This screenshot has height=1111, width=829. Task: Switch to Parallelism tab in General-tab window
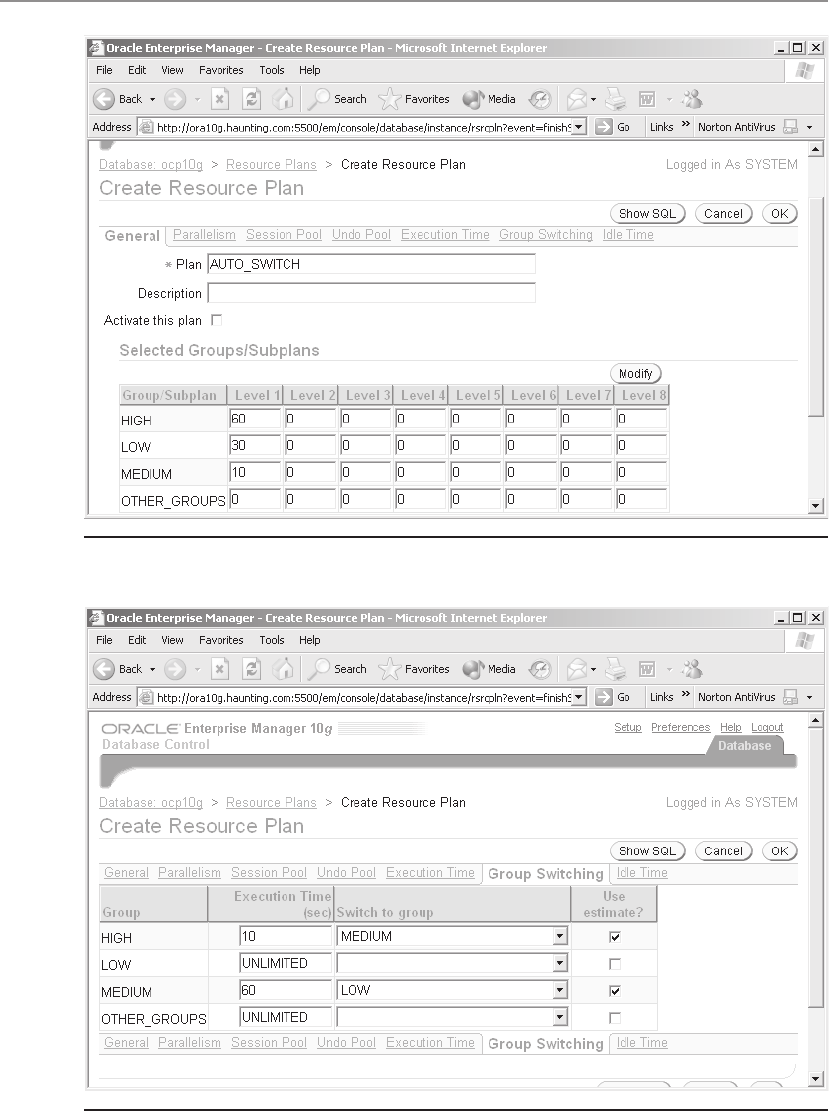tap(204, 235)
